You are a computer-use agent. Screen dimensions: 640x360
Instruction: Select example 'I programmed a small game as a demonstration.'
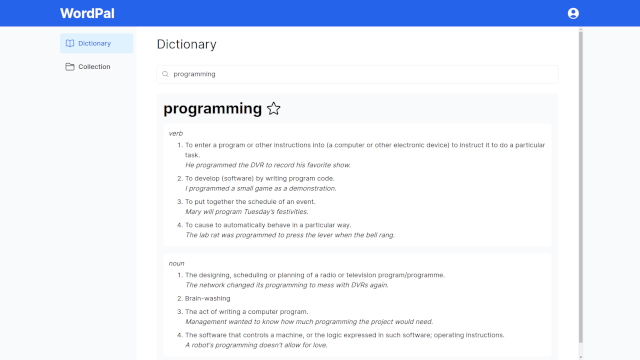pos(261,189)
